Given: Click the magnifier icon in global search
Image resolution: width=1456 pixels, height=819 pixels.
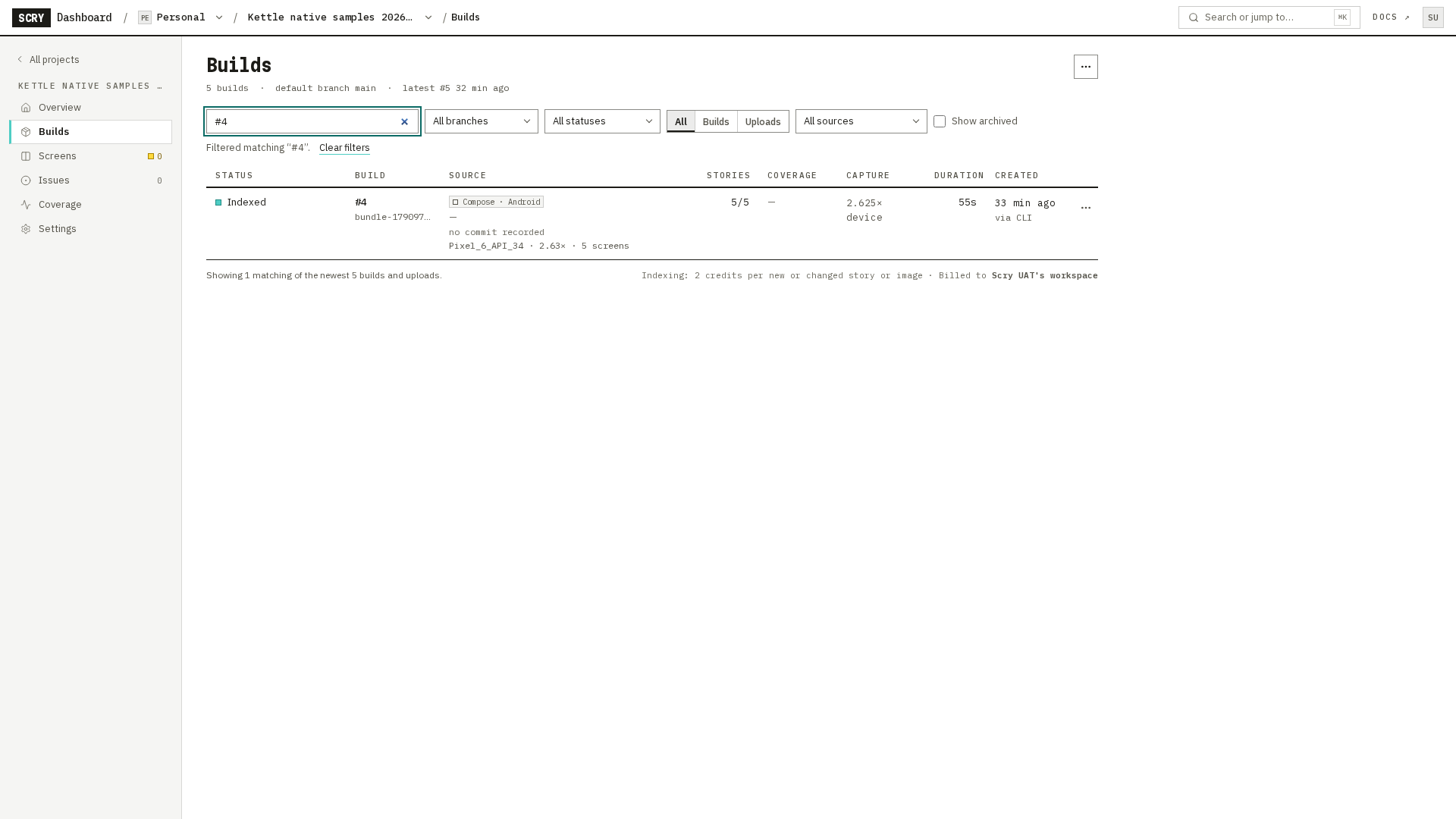Looking at the screenshot, I should click(1194, 17).
